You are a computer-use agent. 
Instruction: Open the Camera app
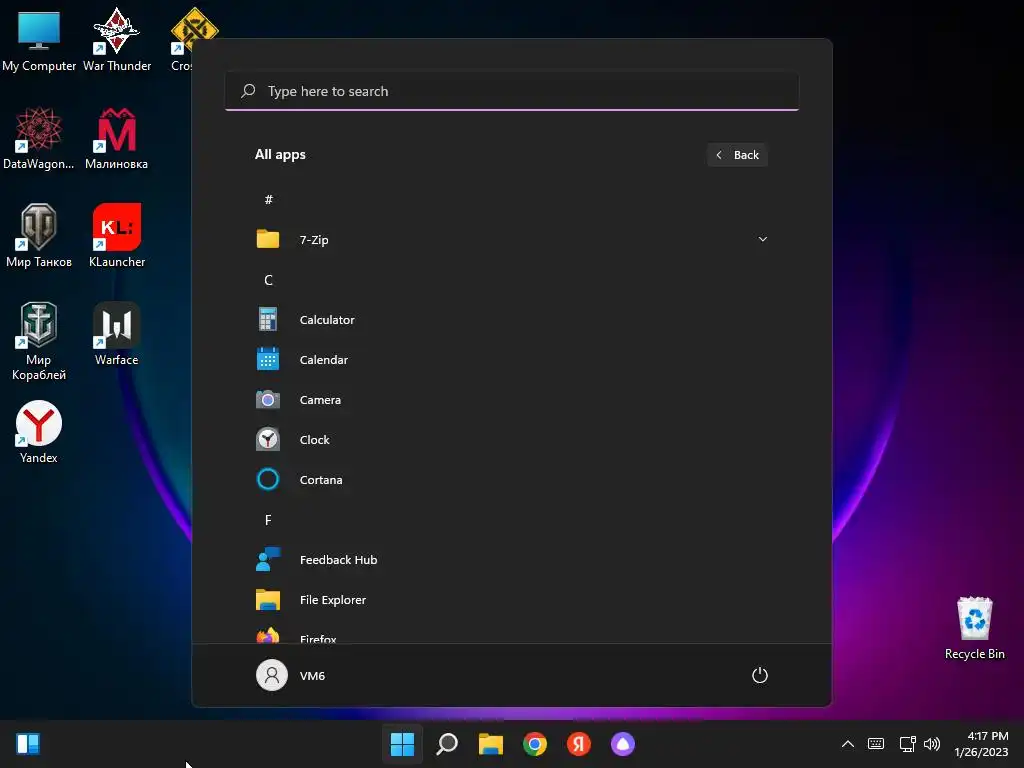coord(511,400)
